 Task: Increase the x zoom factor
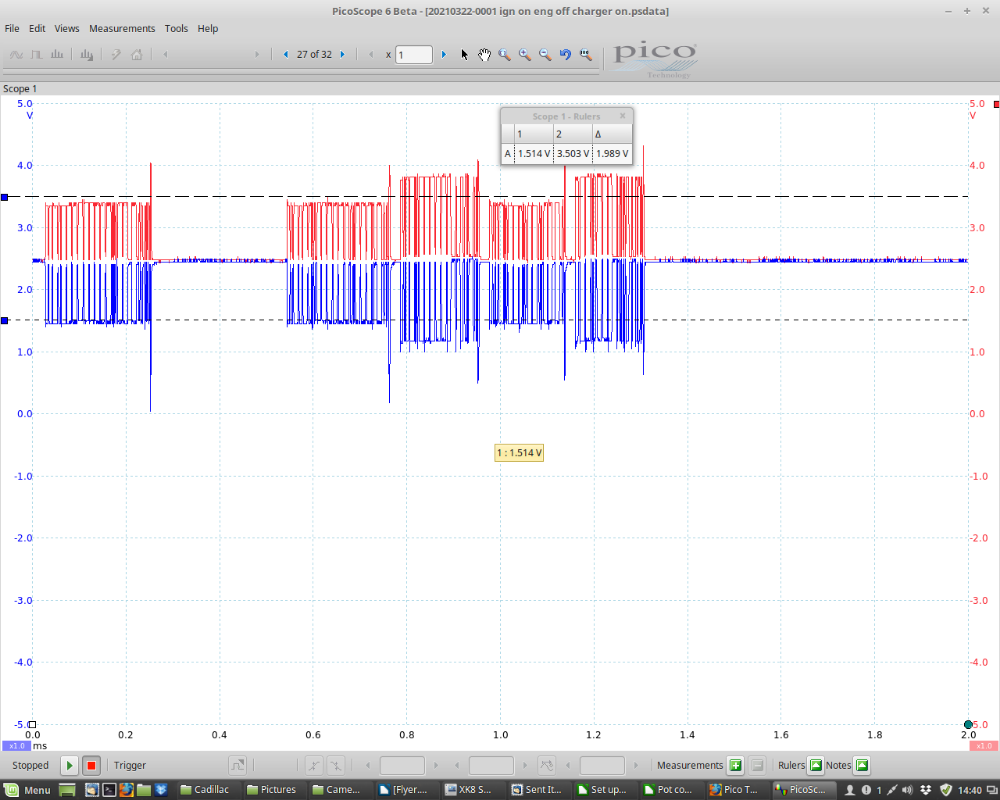click(444, 55)
